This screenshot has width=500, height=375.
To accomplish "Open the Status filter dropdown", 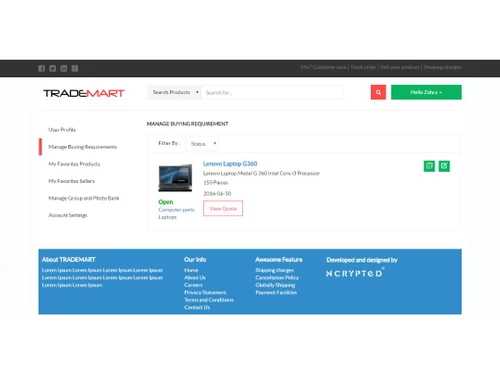I will coord(202,144).
